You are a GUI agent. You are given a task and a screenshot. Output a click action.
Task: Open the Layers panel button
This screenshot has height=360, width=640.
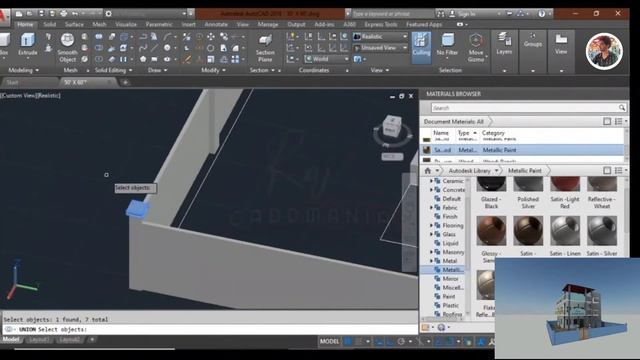[x=504, y=44]
